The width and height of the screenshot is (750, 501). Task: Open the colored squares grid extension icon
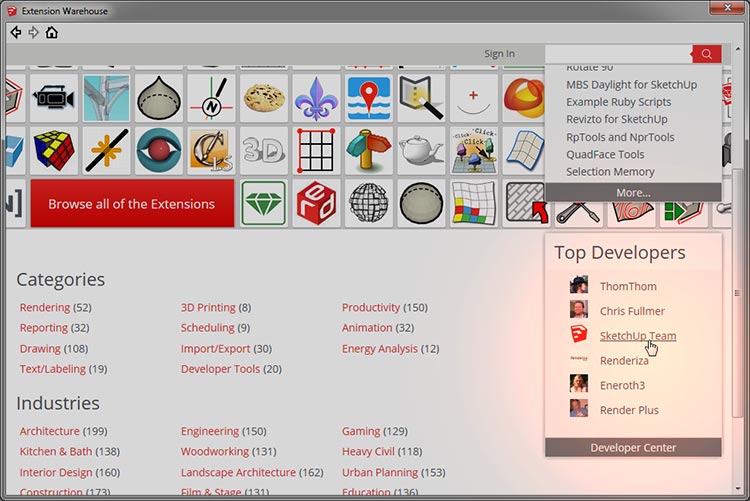[474, 203]
